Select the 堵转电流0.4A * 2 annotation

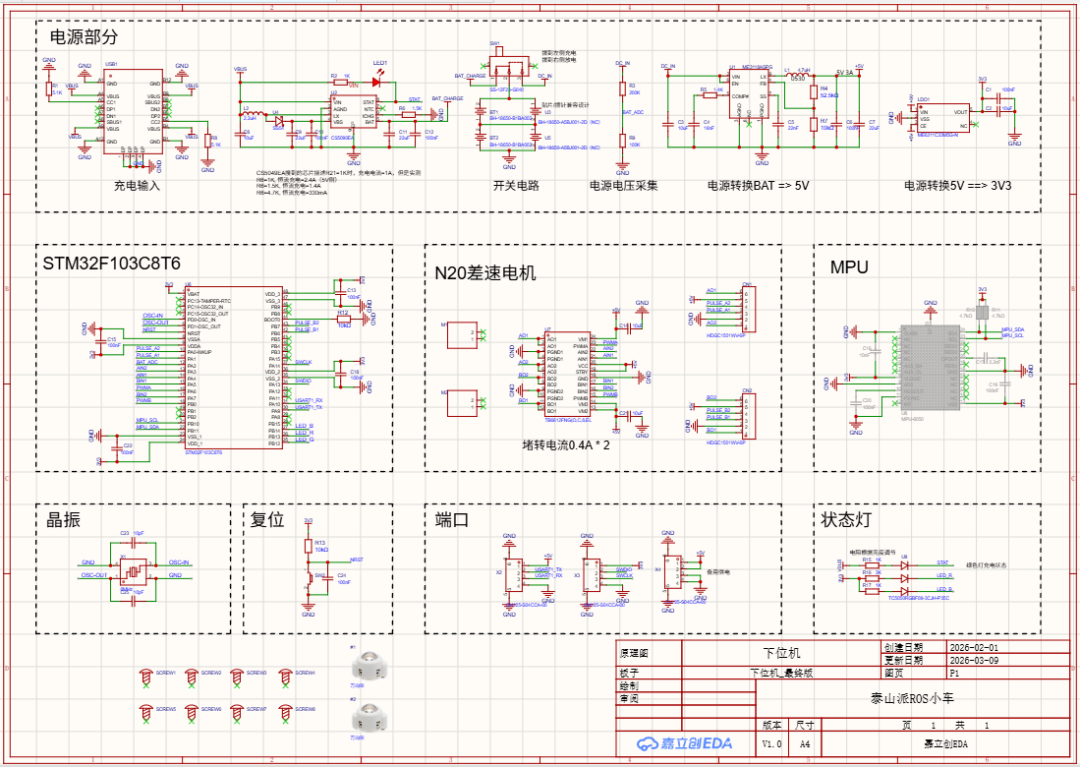(x=566, y=444)
